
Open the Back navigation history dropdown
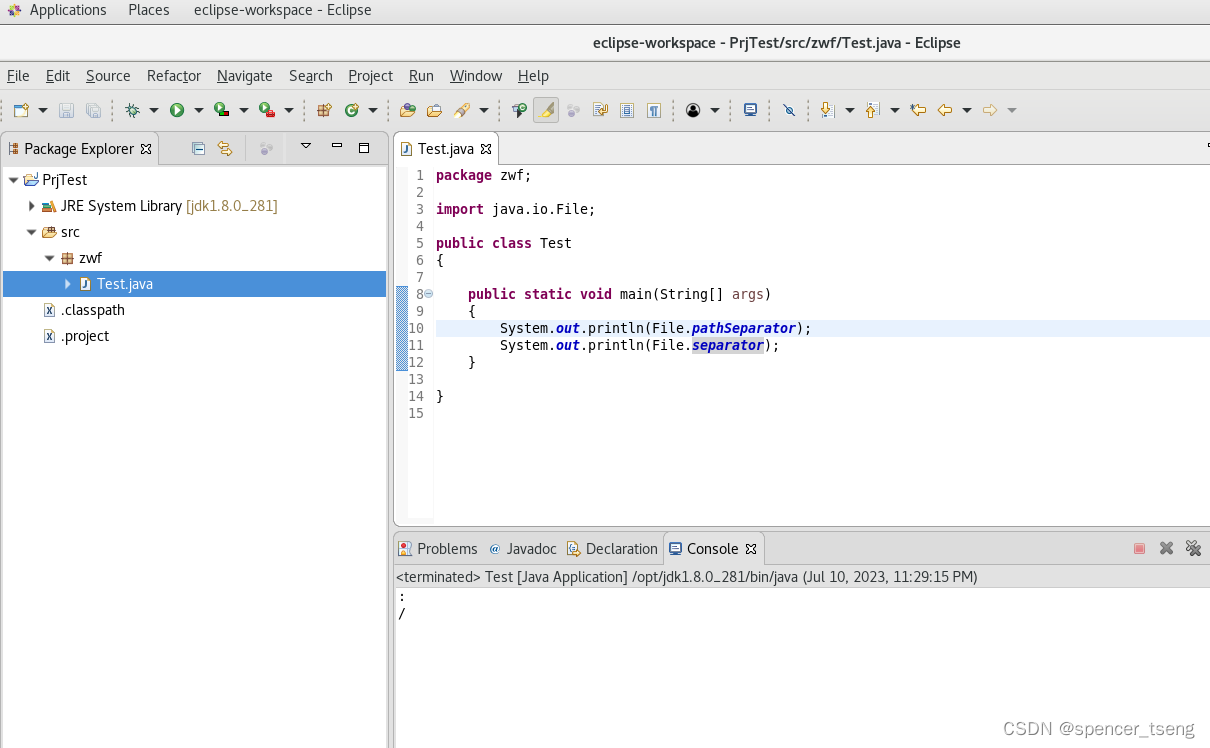coord(966,110)
